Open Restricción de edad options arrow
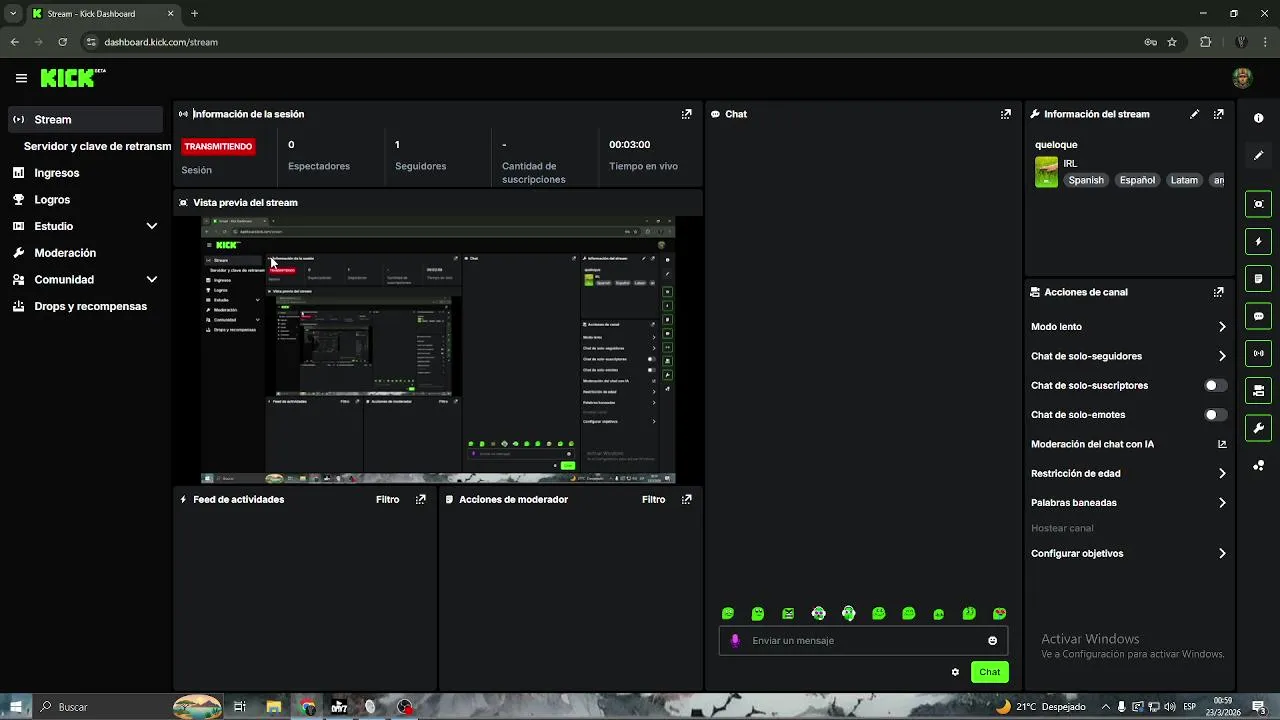This screenshot has width=1280, height=720. pos(1222,474)
